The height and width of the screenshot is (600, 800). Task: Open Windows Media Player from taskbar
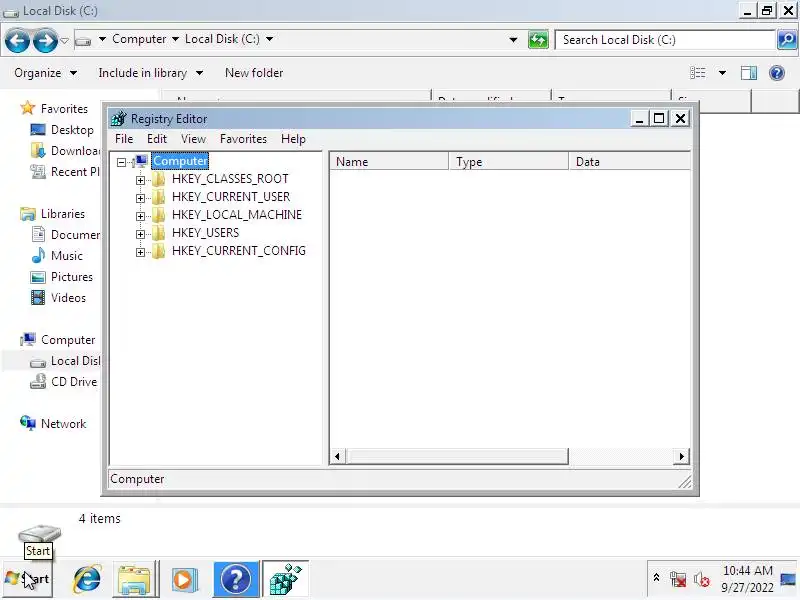[184, 579]
